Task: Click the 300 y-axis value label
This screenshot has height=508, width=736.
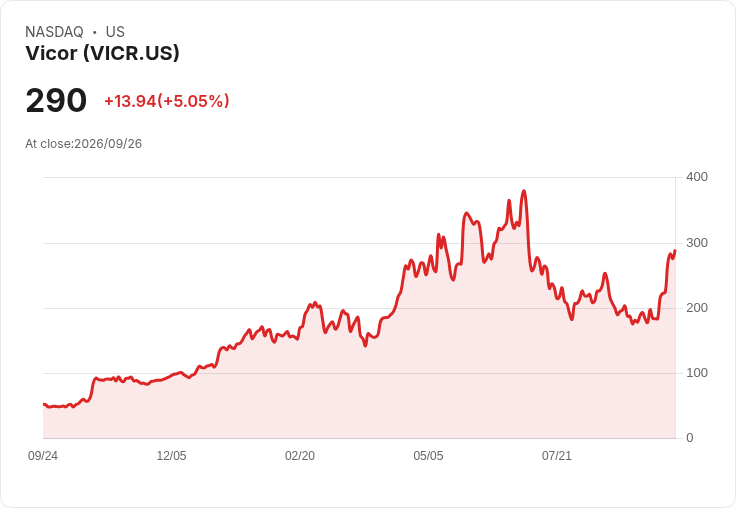Action: click(x=697, y=243)
